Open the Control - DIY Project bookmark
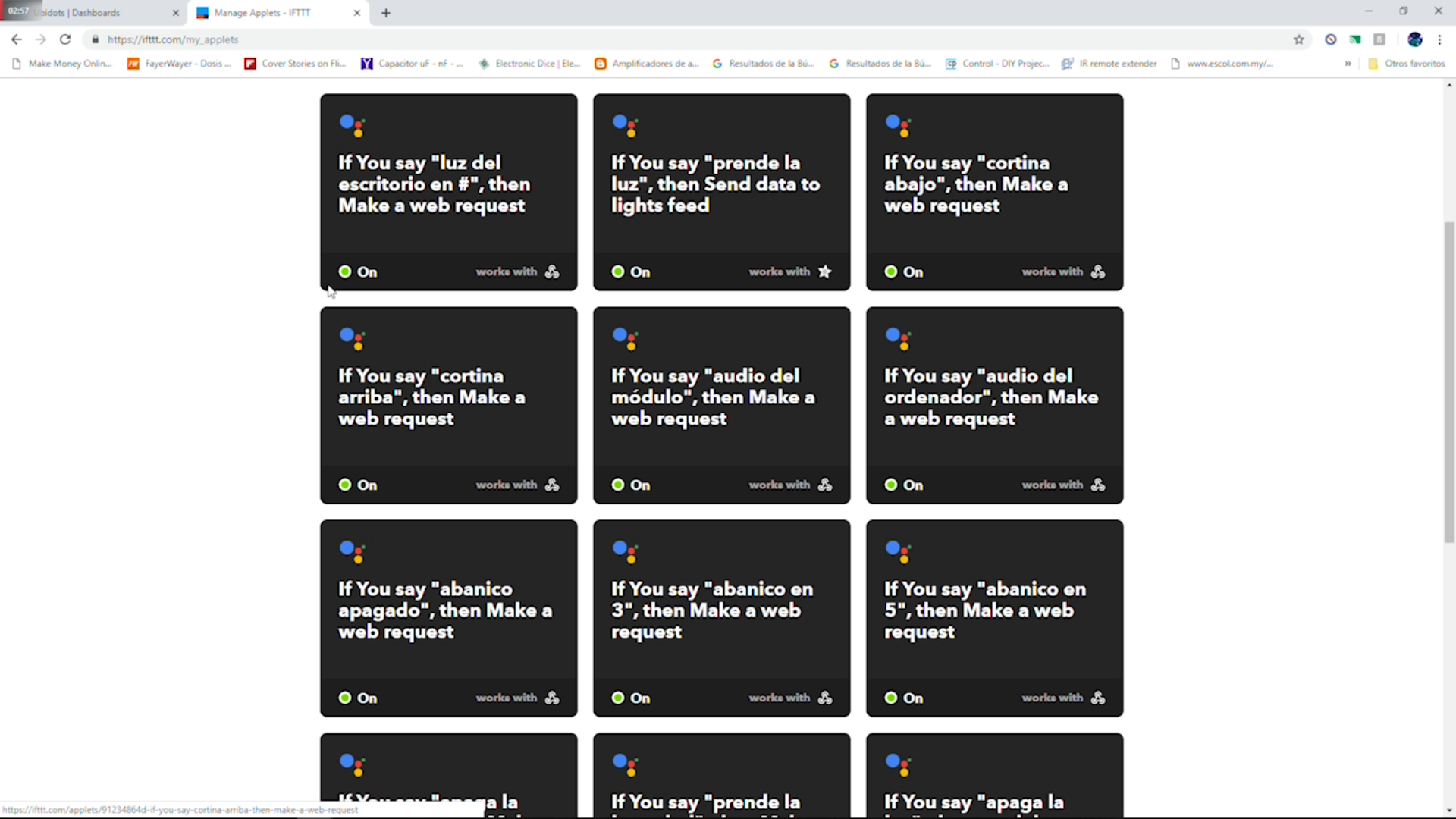The width and height of the screenshot is (1456, 819). coord(997,64)
